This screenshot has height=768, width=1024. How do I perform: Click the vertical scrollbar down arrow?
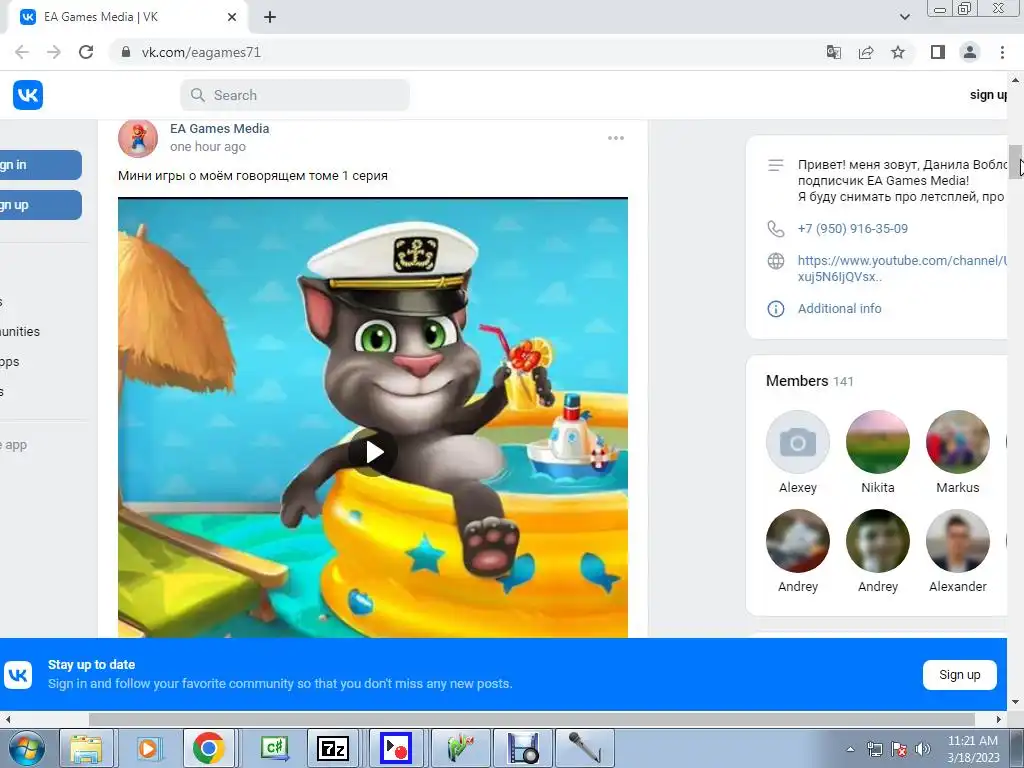[x=1015, y=703]
